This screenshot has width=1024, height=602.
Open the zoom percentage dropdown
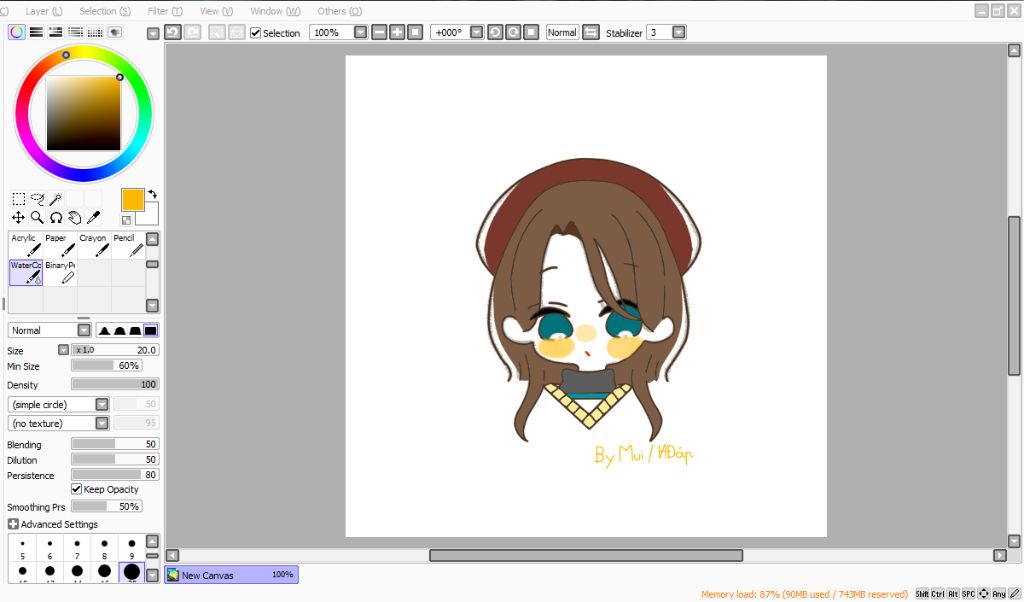pyautogui.click(x=360, y=32)
